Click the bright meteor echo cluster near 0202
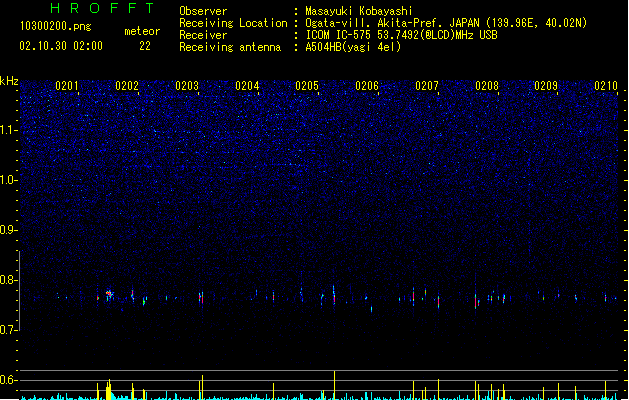 tap(109, 295)
